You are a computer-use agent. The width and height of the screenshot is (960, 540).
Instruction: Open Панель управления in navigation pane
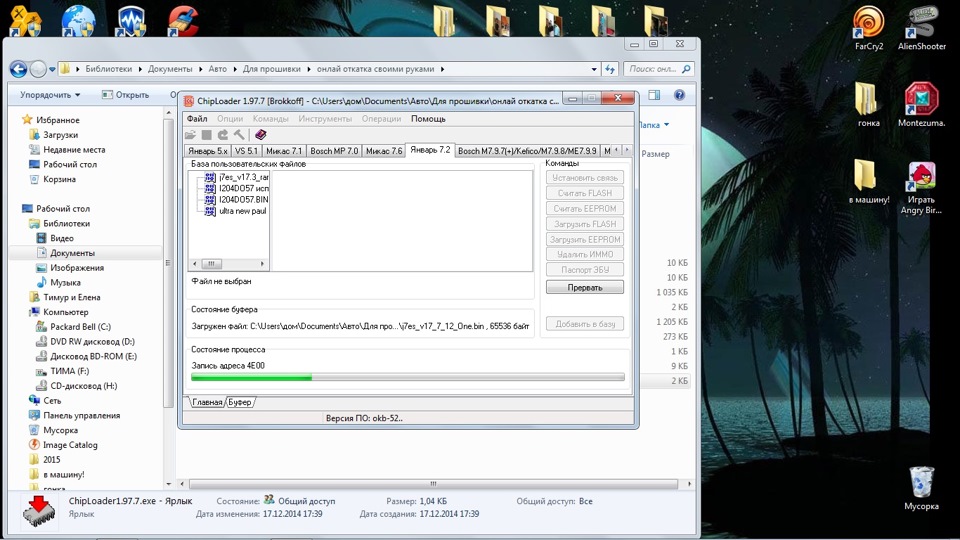[x=81, y=415]
